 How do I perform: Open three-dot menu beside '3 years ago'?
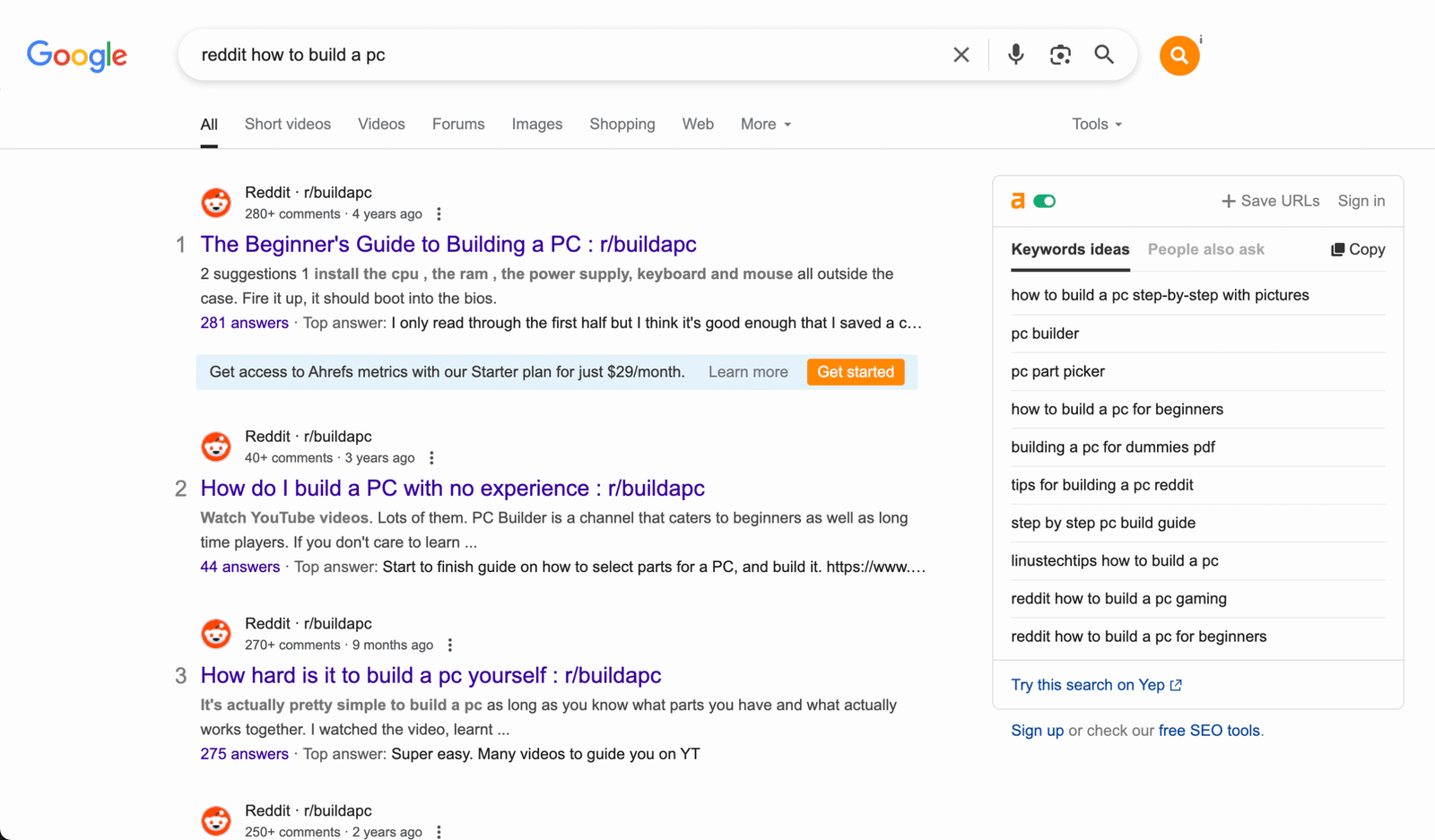tap(431, 458)
